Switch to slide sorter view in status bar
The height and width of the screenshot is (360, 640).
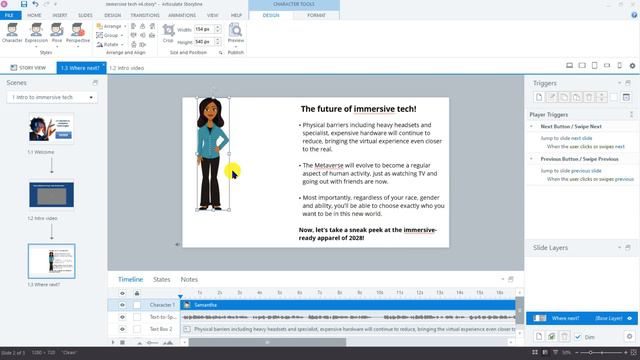click(535, 352)
